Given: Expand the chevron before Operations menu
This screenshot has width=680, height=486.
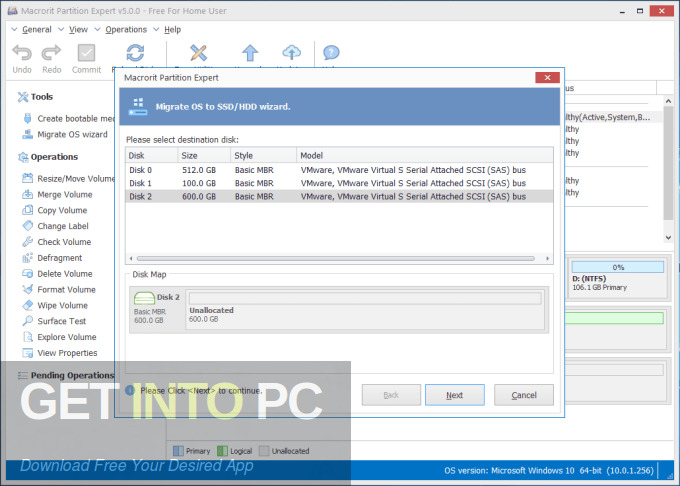Looking at the screenshot, I should point(98,29).
